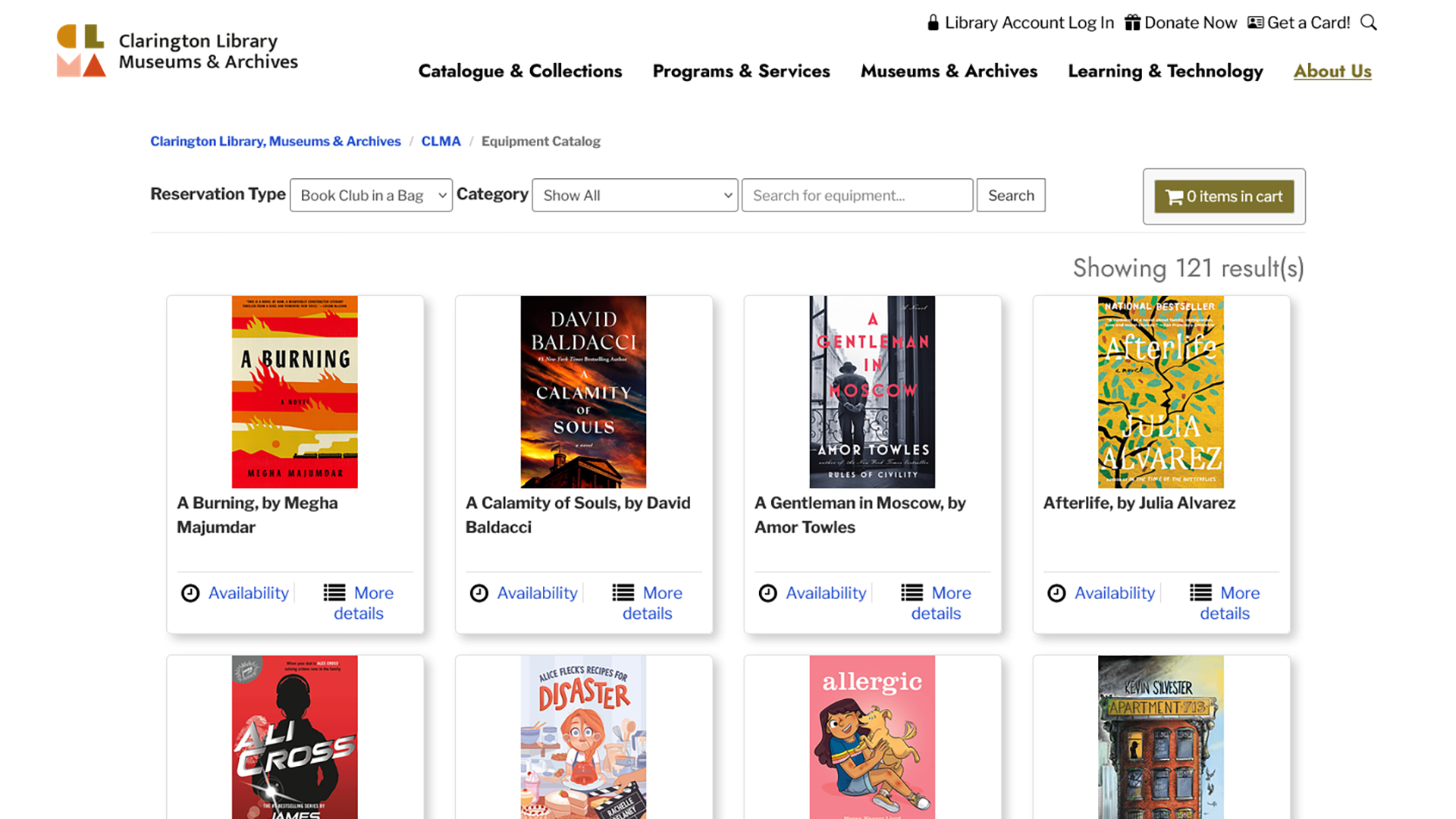The image size is (1456, 819).
Task: Check Availability for Afterlife
Action: click(1116, 593)
